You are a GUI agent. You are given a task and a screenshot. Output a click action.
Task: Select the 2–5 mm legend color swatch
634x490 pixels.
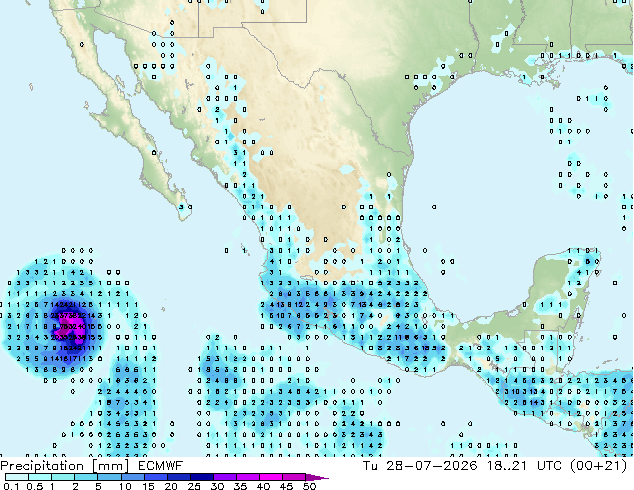click(x=86, y=477)
